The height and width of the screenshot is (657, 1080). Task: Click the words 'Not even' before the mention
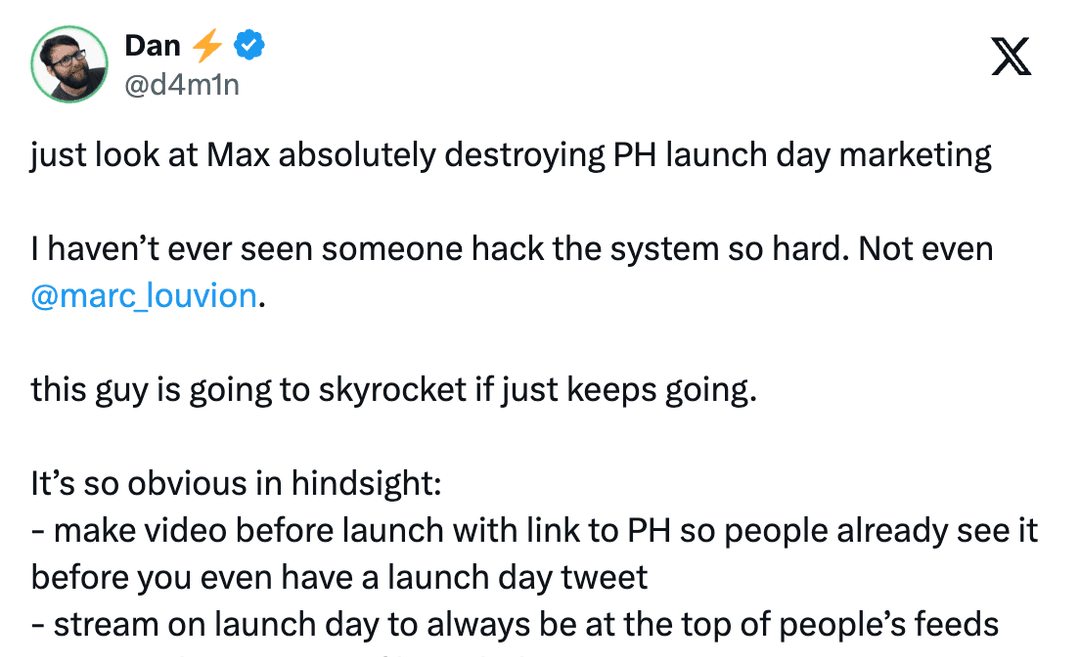(x=926, y=249)
